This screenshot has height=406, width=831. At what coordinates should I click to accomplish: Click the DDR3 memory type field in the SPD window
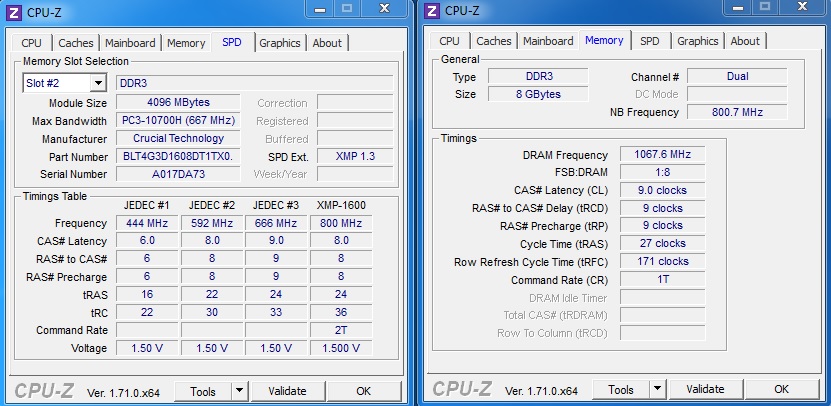click(254, 83)
